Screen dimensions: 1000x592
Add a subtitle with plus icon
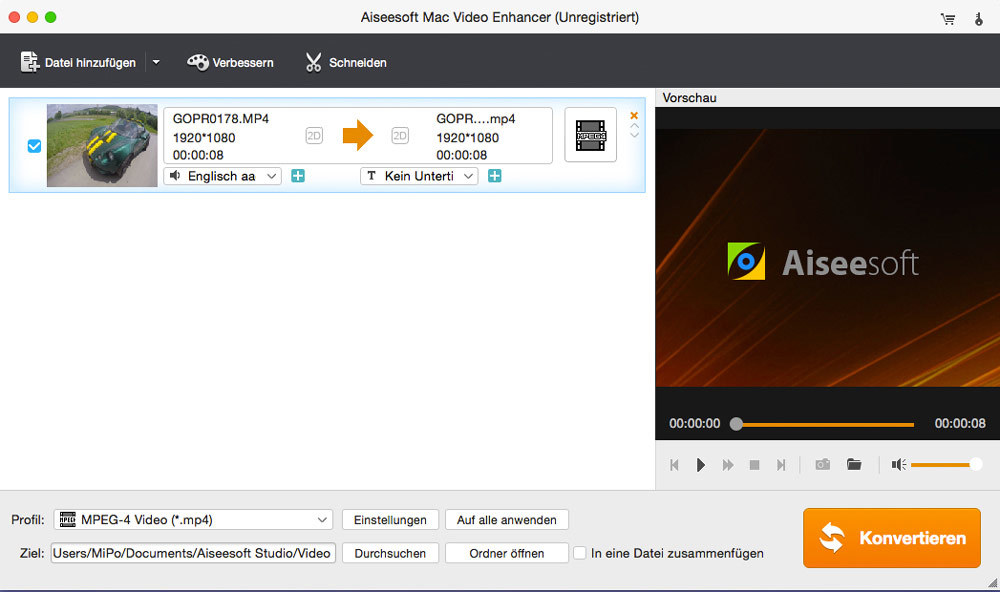(494, 176)
